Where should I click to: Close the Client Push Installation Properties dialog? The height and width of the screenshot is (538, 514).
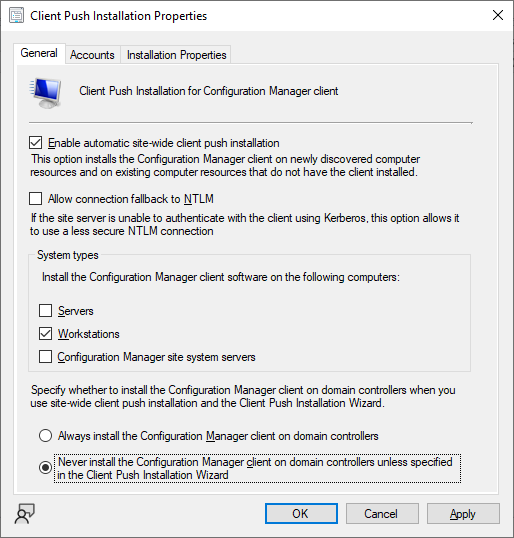point(498,15)
